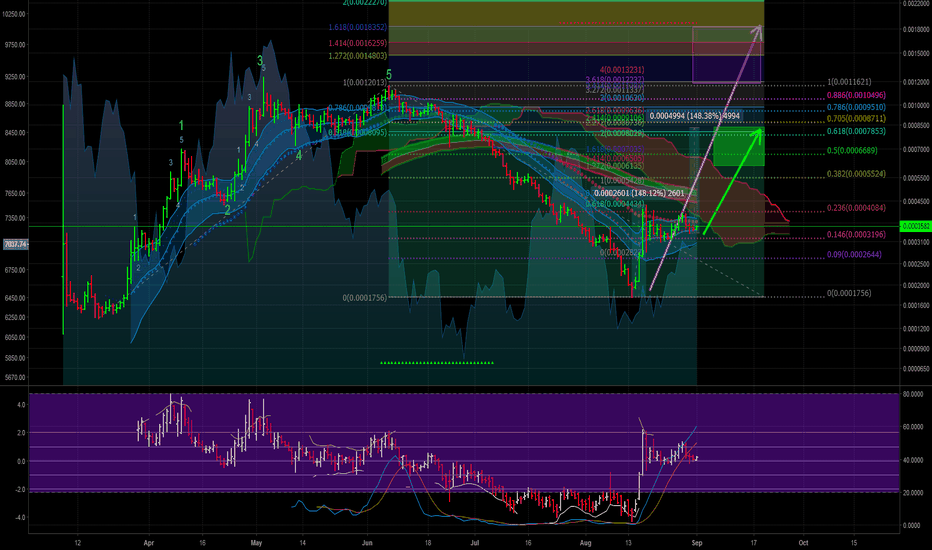
Task: Click the 0.0002000 value on right price axis
Action: pos(917,286)
